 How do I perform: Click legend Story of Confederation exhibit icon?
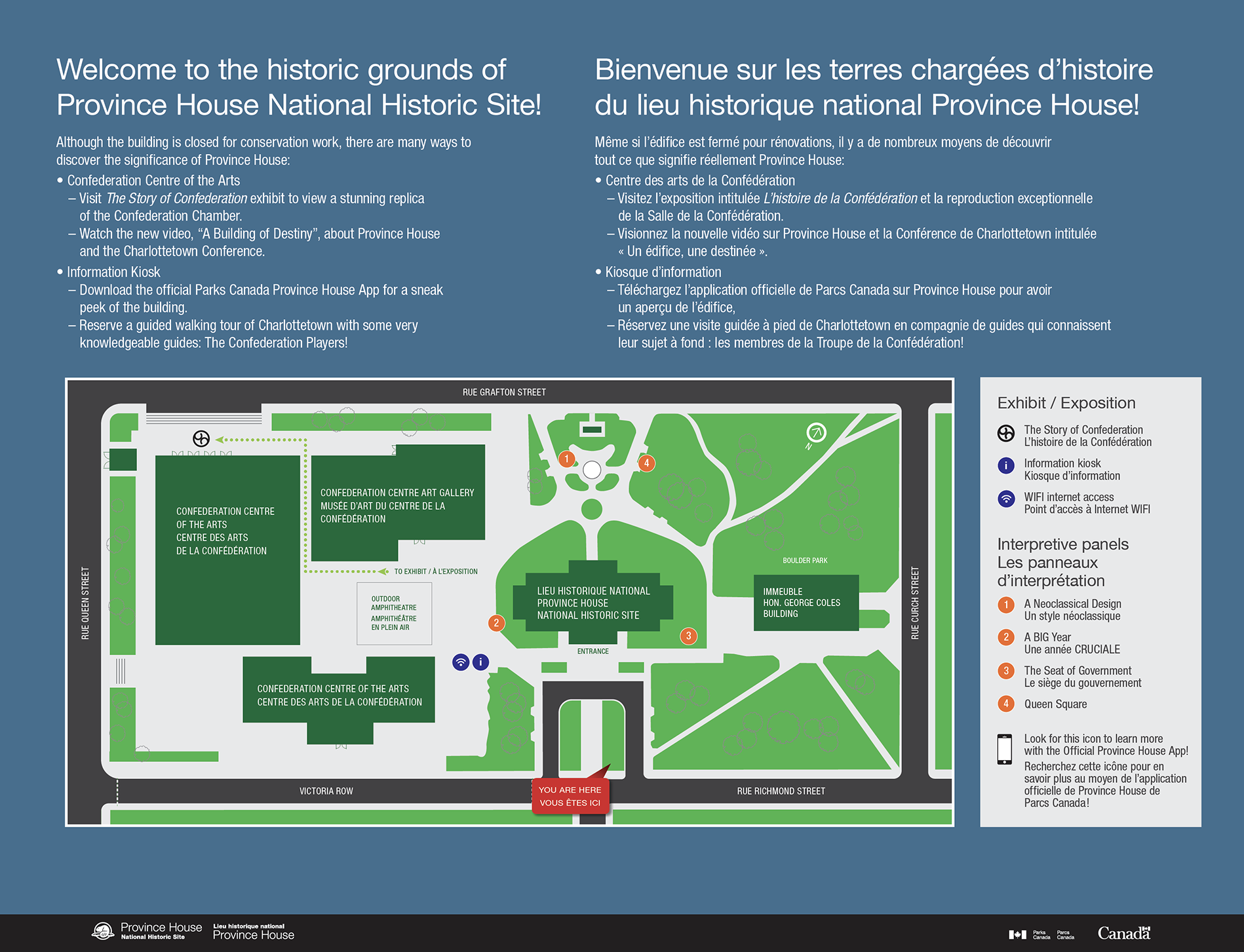click(x=1005, y=433)
